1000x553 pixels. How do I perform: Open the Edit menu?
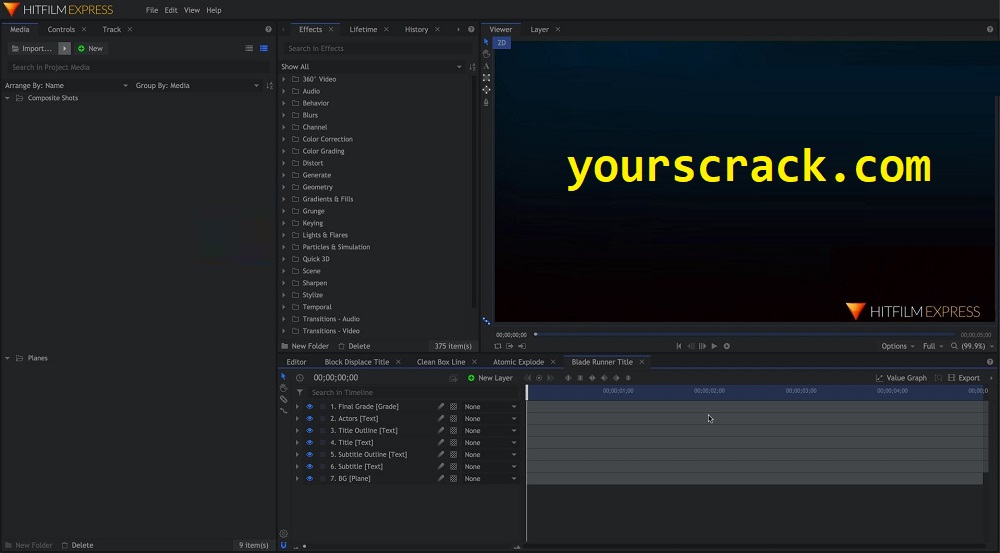click(x=171, y=10)
